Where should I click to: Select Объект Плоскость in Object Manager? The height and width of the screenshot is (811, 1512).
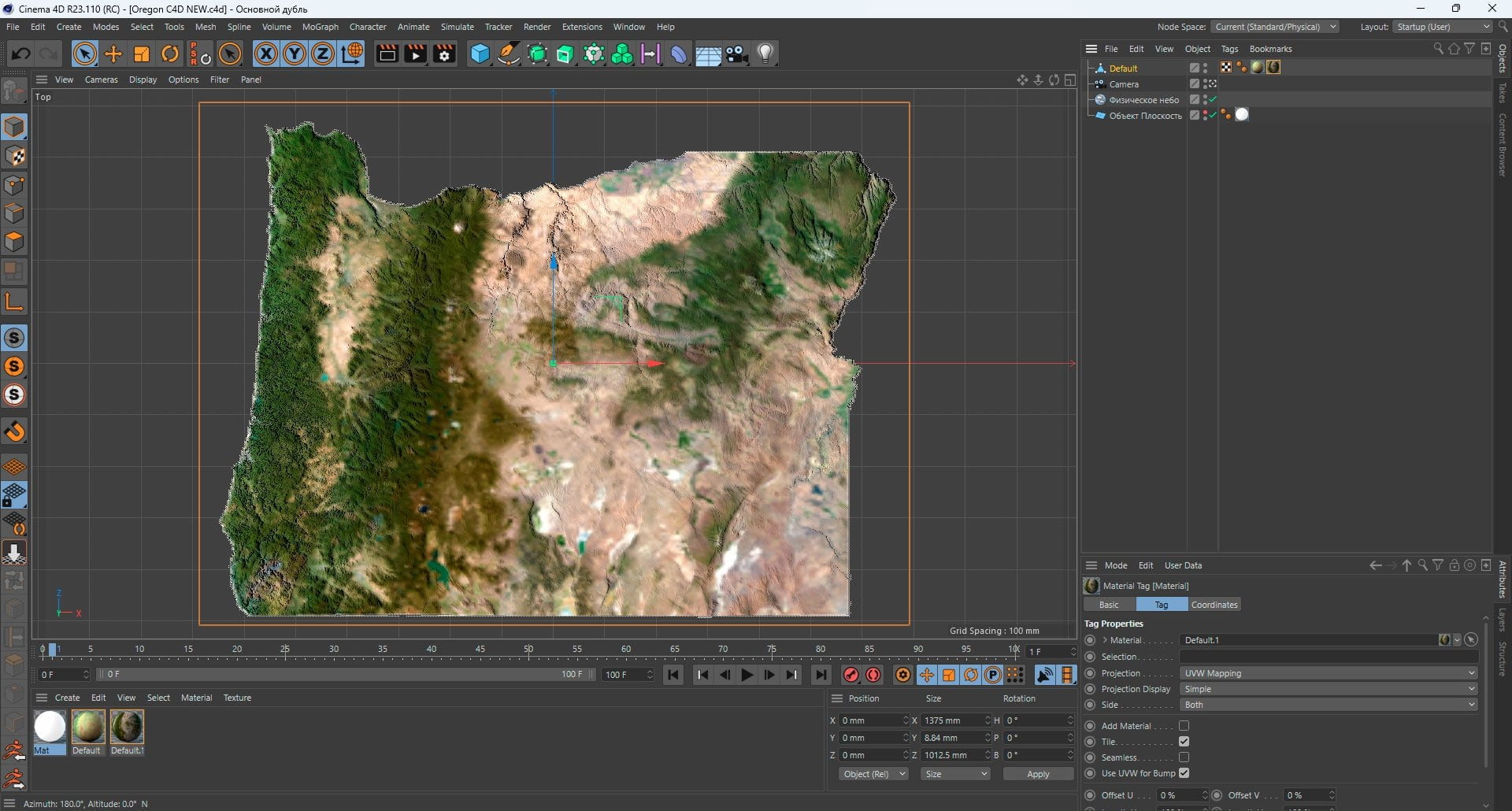coord(1145,115)
